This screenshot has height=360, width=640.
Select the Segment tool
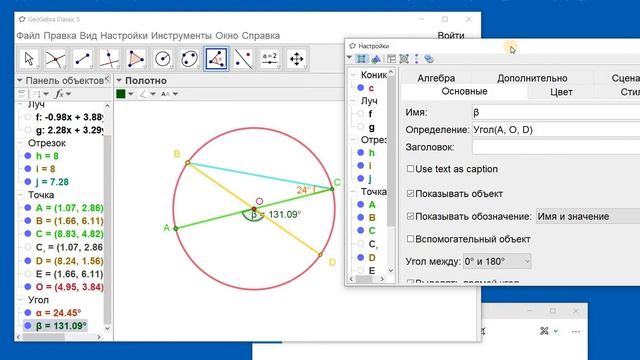click(x=82, y=59)
